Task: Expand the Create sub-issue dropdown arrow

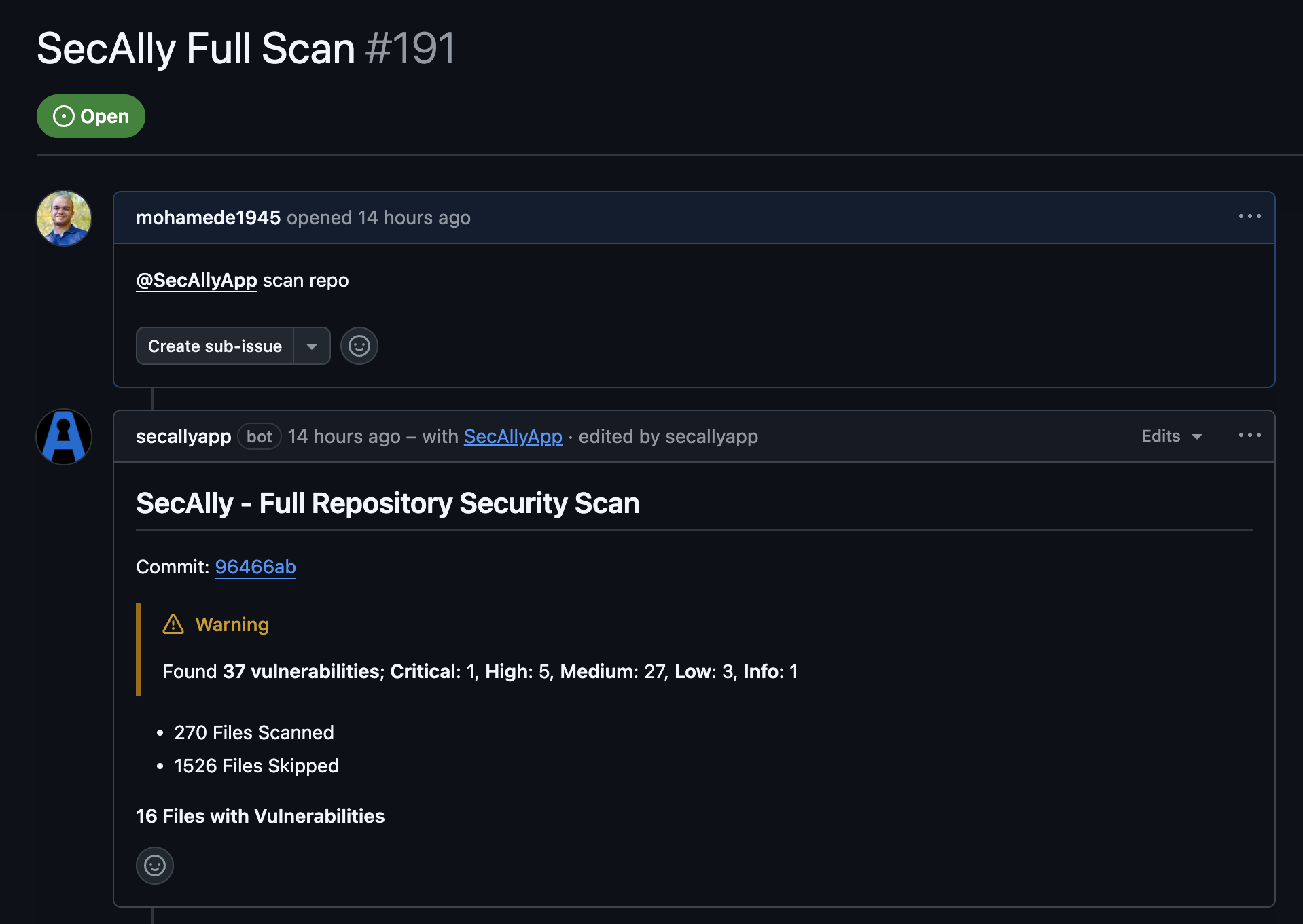Action: pos(312,346)
